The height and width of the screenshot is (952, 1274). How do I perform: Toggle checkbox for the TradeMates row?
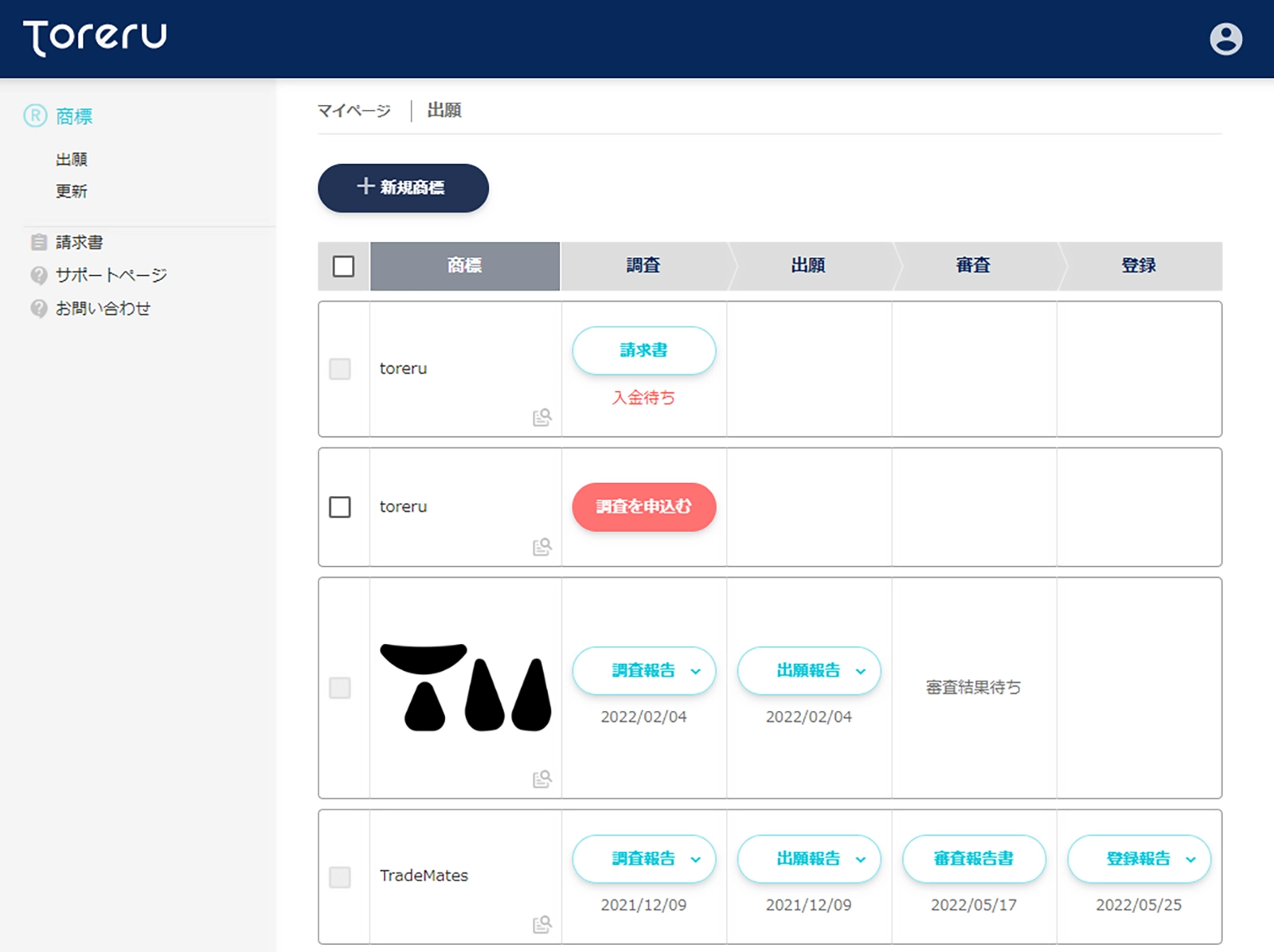[x=340, y=877]
